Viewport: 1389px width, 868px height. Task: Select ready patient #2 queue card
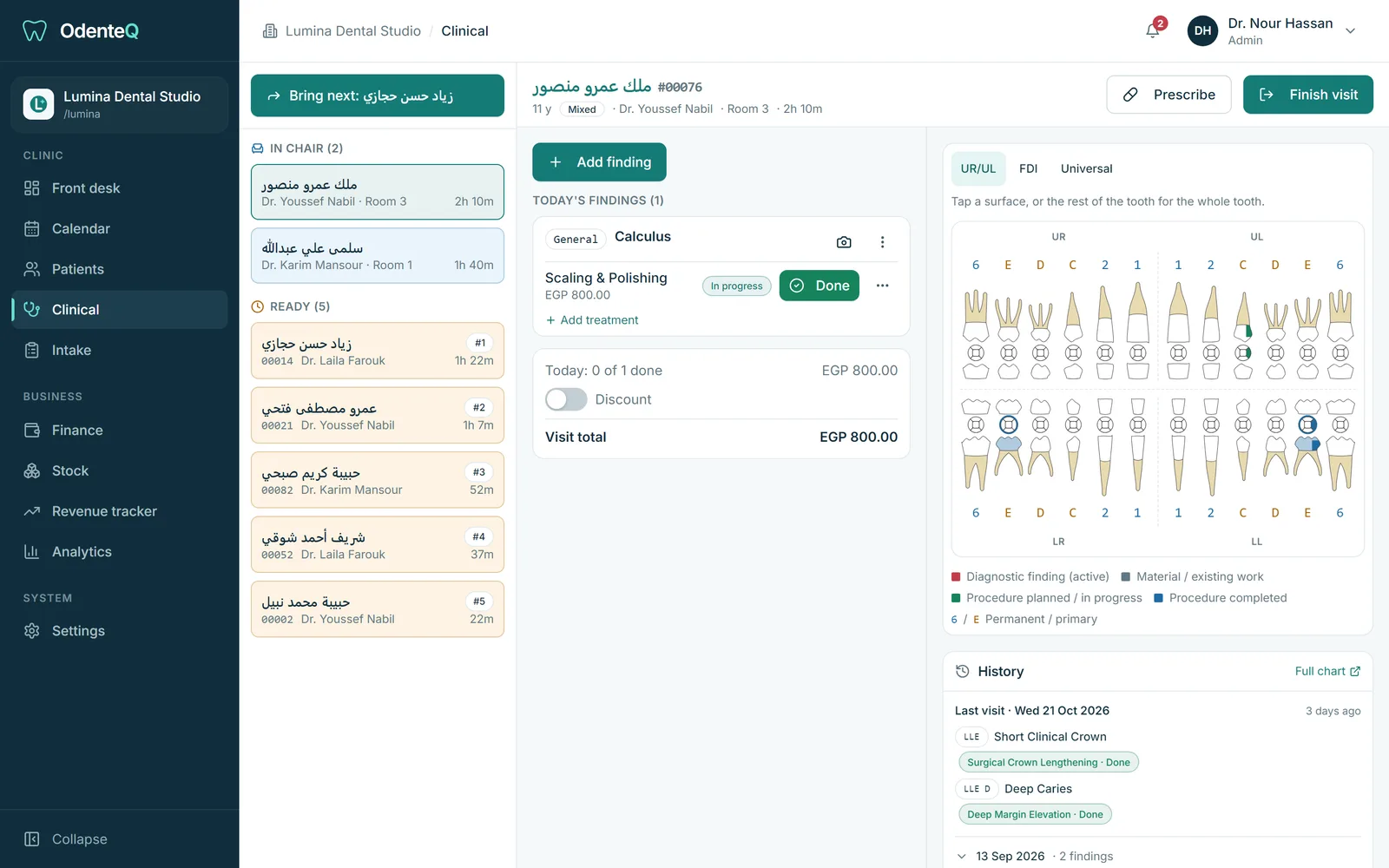pos(378,416)
